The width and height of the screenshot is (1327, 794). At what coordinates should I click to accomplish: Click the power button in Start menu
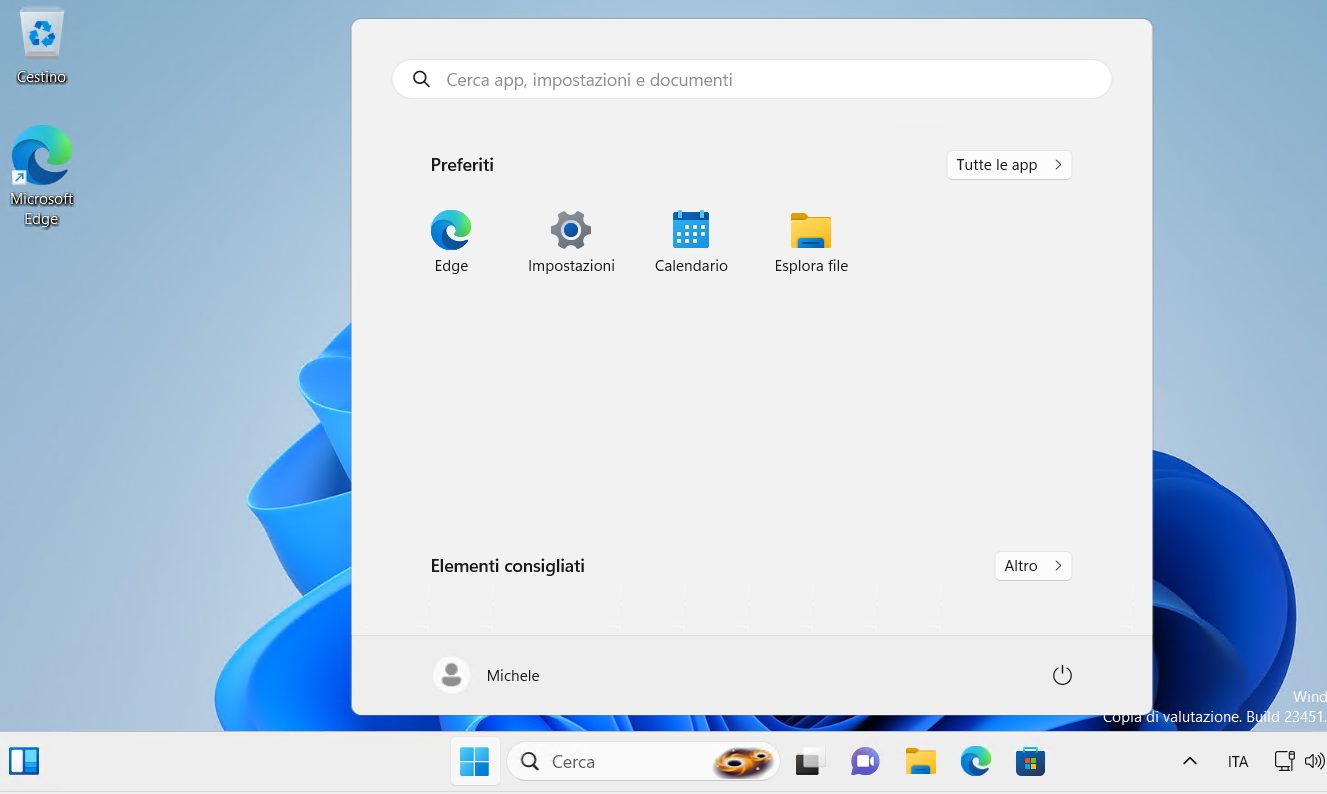pyautogui.click(x=1062, y=676)
